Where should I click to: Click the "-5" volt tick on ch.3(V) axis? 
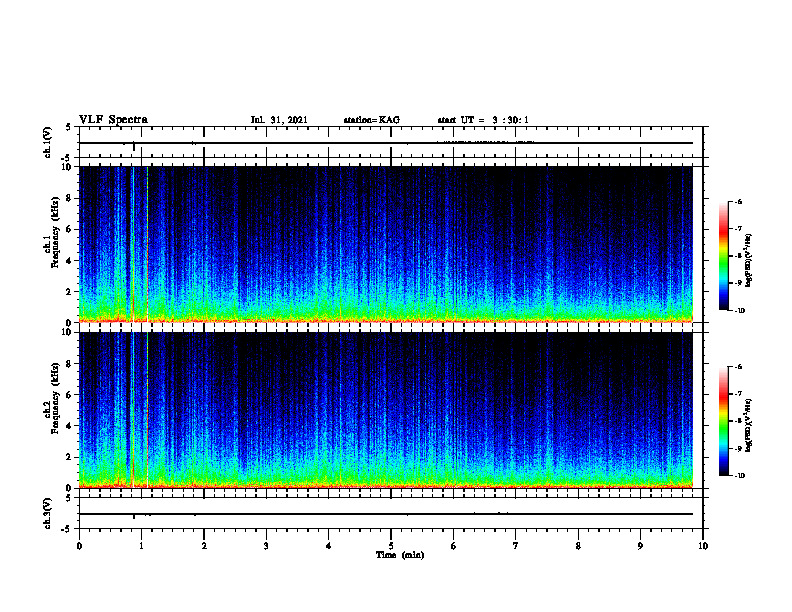[x=67, y=529]
